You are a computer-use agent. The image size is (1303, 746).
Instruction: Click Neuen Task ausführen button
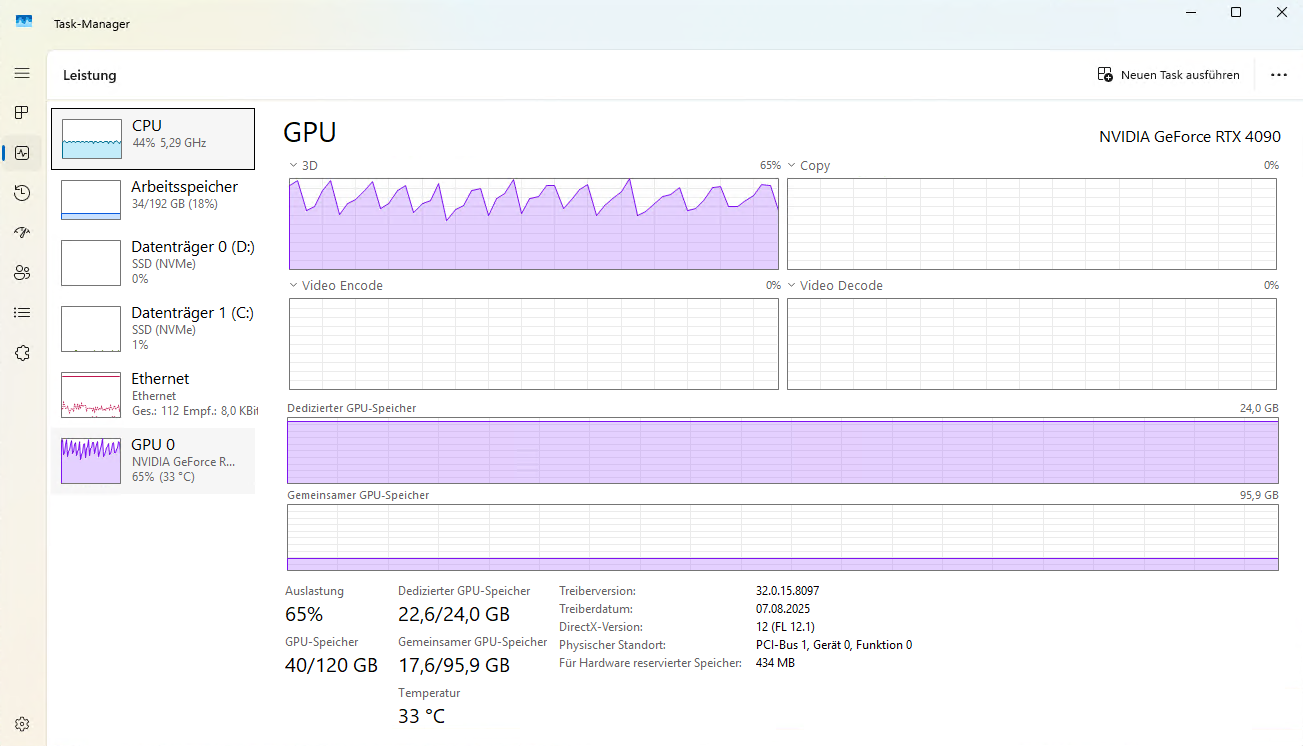click(1168, 75)
